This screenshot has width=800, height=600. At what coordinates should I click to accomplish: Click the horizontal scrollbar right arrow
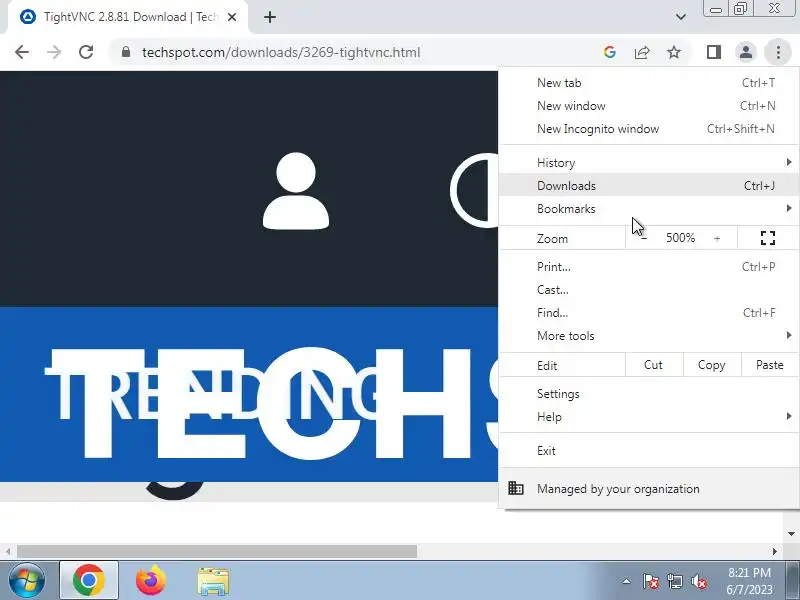click(x=774, y=552)
